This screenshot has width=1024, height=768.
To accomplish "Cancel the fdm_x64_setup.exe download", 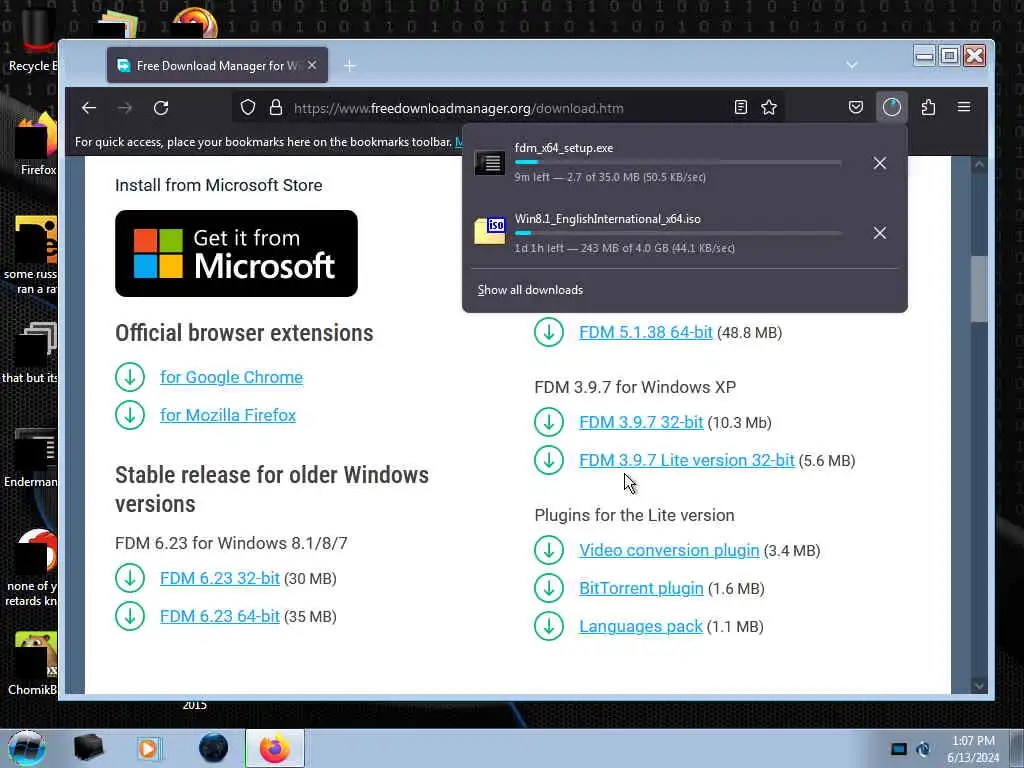I will pos(880,163).
